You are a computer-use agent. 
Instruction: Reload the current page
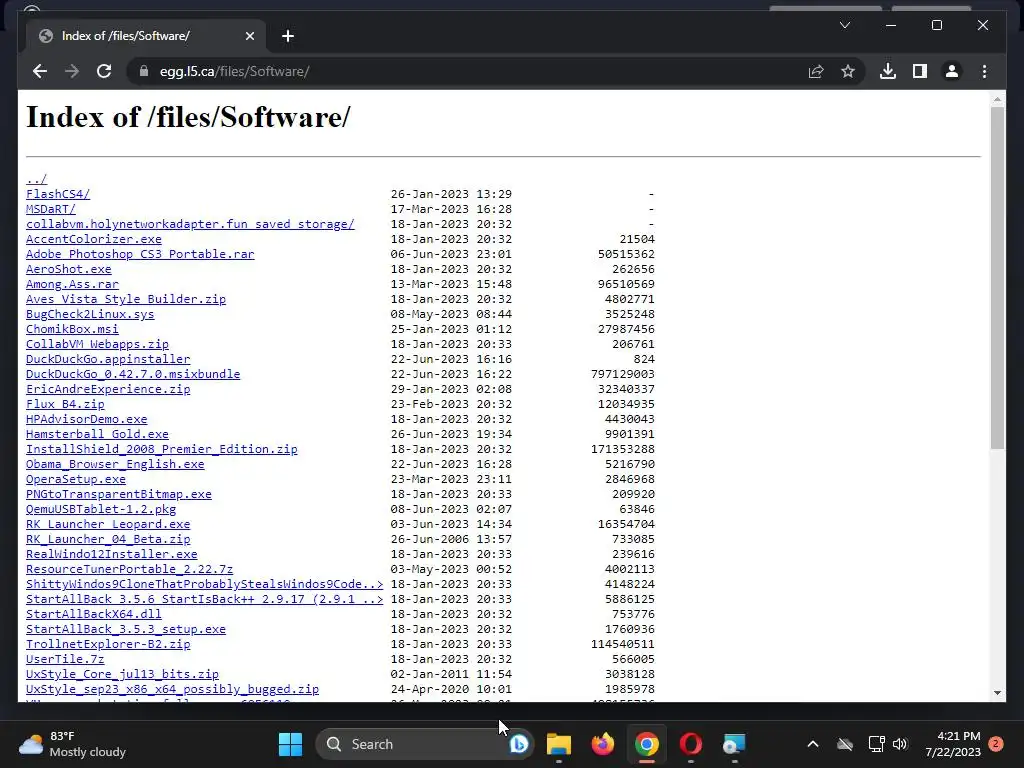104,71
